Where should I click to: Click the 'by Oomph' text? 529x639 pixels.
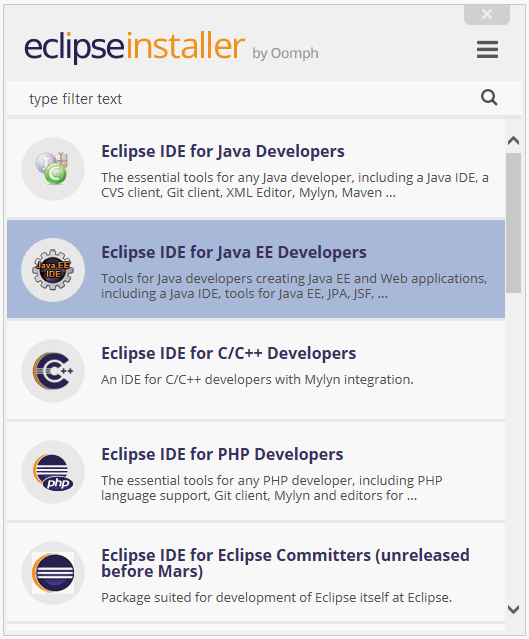(285, 53)
